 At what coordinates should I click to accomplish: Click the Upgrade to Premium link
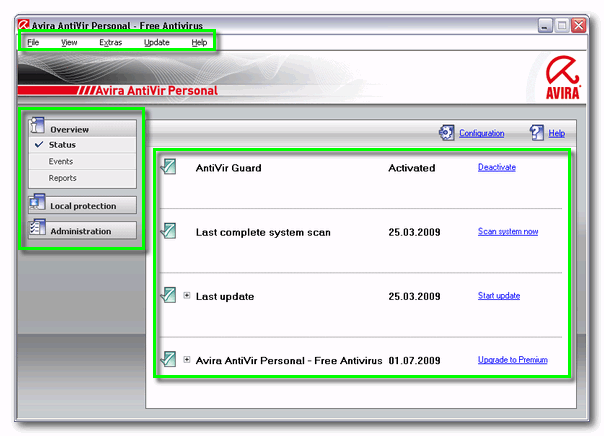513,360
